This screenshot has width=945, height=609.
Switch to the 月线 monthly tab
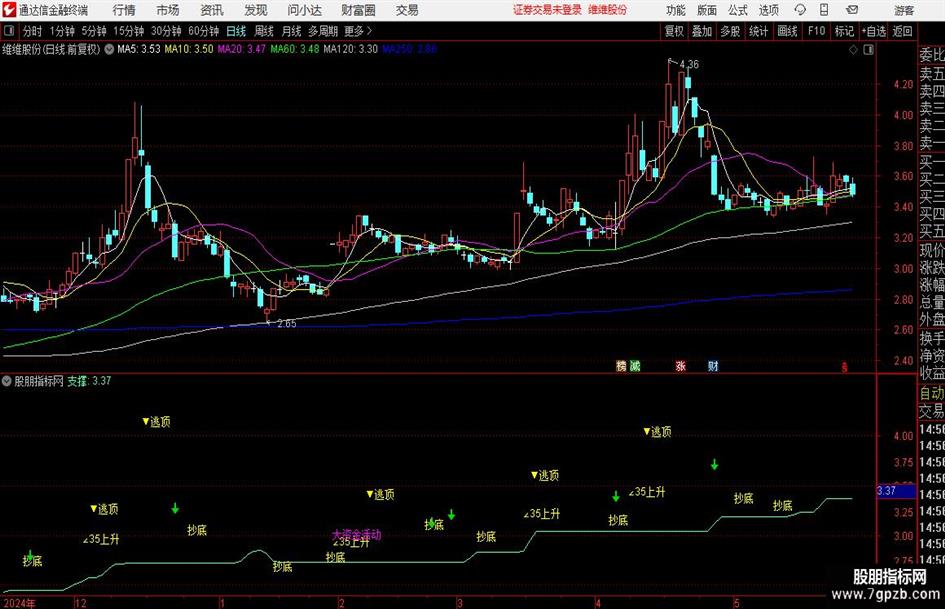coord(292,31)
